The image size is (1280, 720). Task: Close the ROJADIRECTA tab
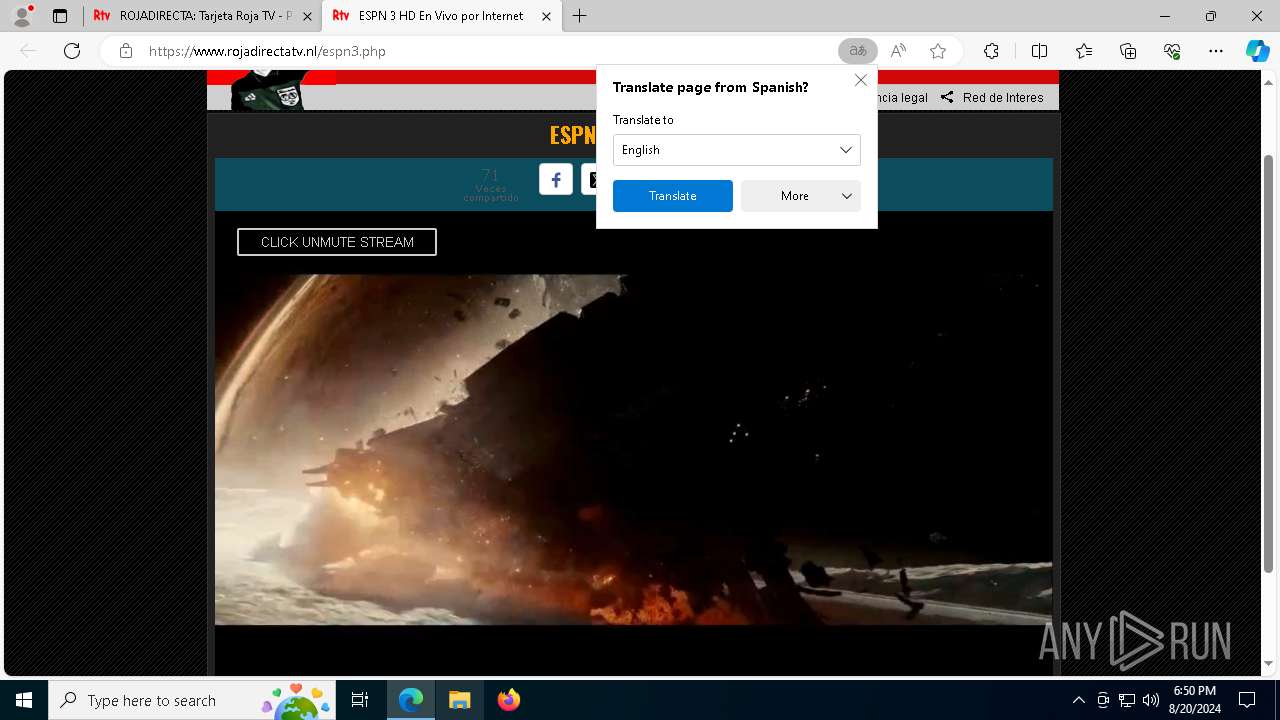(x=307, y=16)
